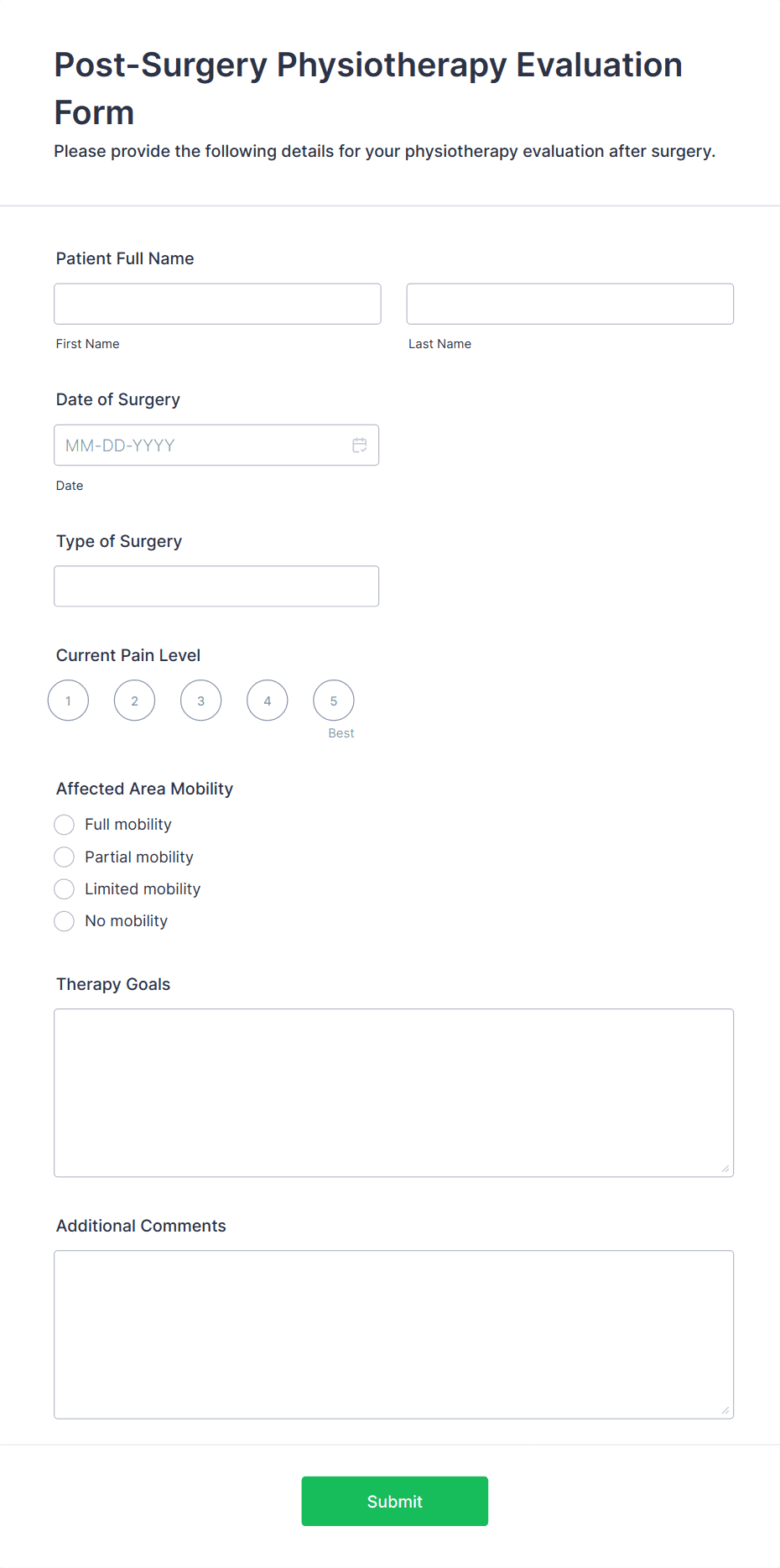Pick pain level 4
This screenshot has width=780, height=1568.
[268, 701]
